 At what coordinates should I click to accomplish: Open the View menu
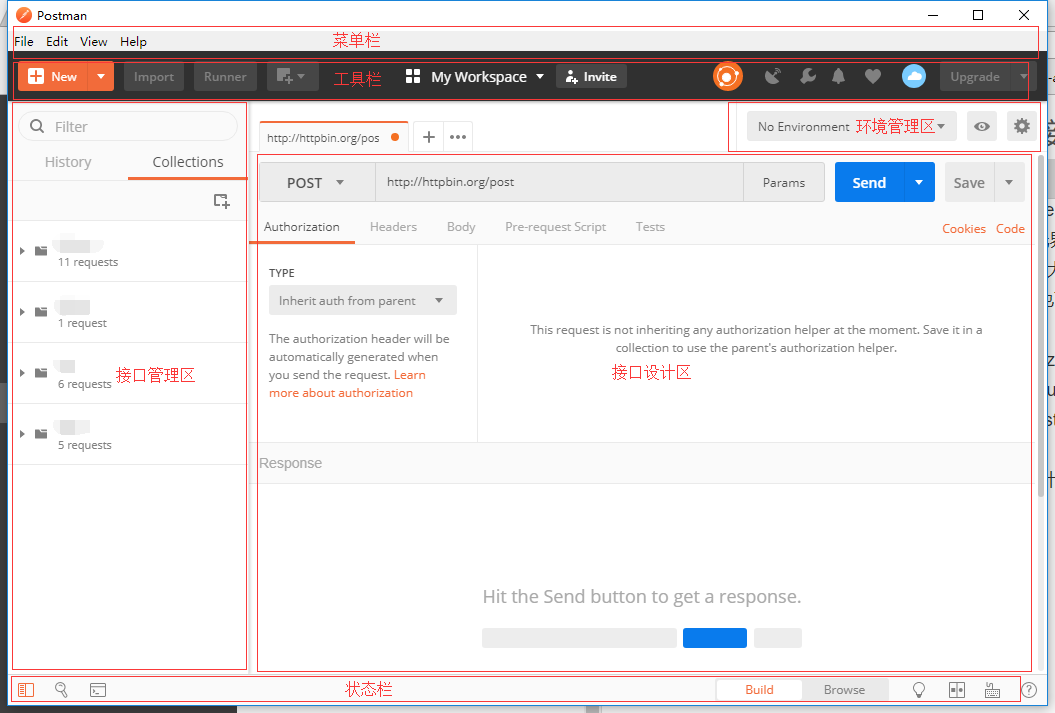tap(94, 42)
